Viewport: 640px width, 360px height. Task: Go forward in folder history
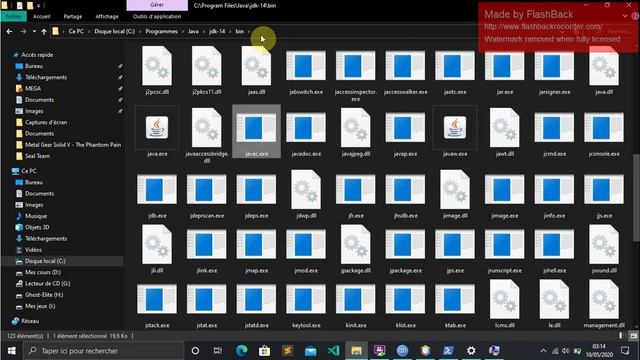23,31
